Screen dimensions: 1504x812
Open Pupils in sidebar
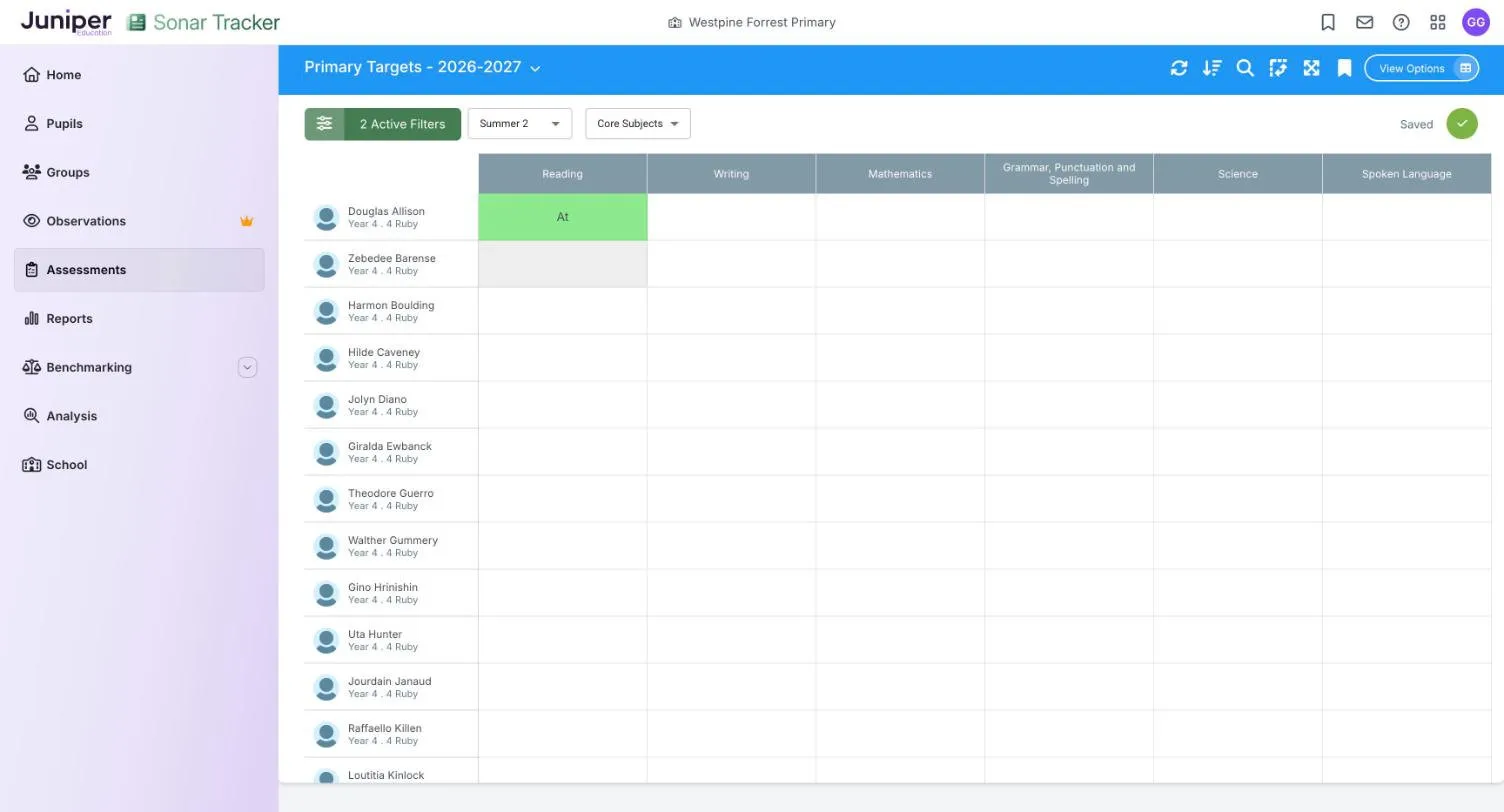click(x=139, y=124)
